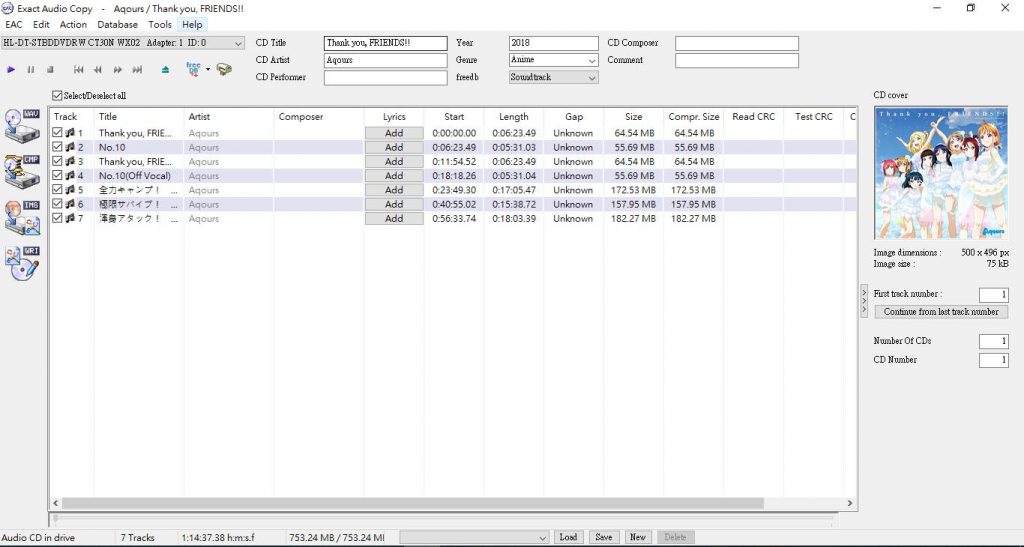Copy selected tracks compressed (CMP icon)
Image resolution: width=1024 pixels, height=547 pixels.
pos(23,172)
